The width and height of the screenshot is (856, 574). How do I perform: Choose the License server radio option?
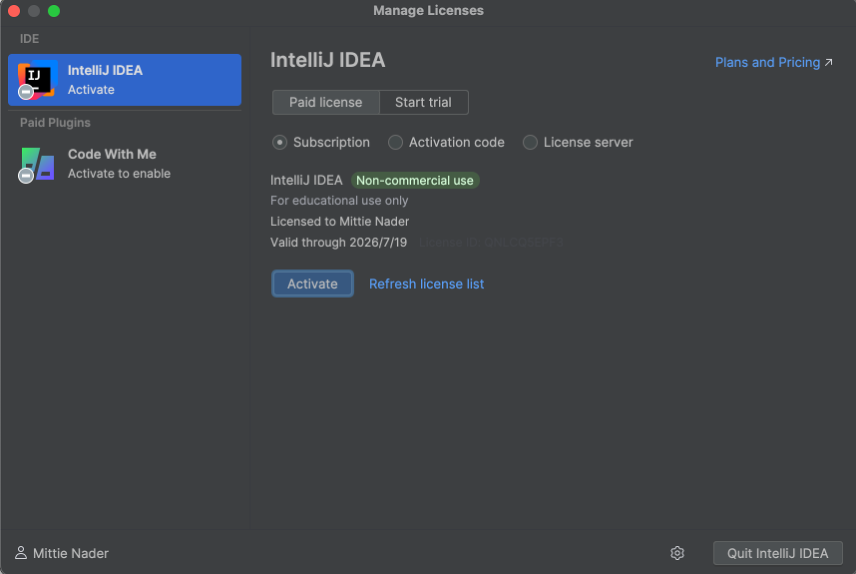530,143
